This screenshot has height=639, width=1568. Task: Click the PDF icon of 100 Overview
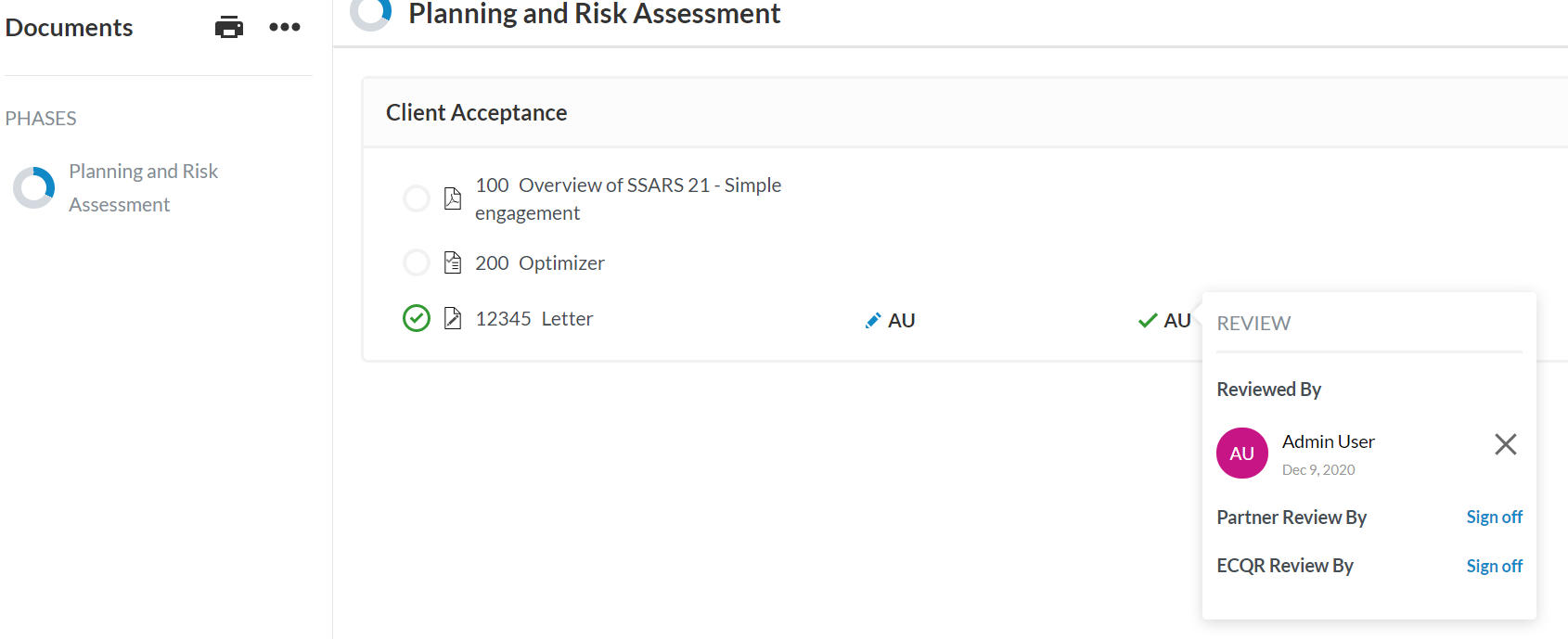[x=453, y=198]
